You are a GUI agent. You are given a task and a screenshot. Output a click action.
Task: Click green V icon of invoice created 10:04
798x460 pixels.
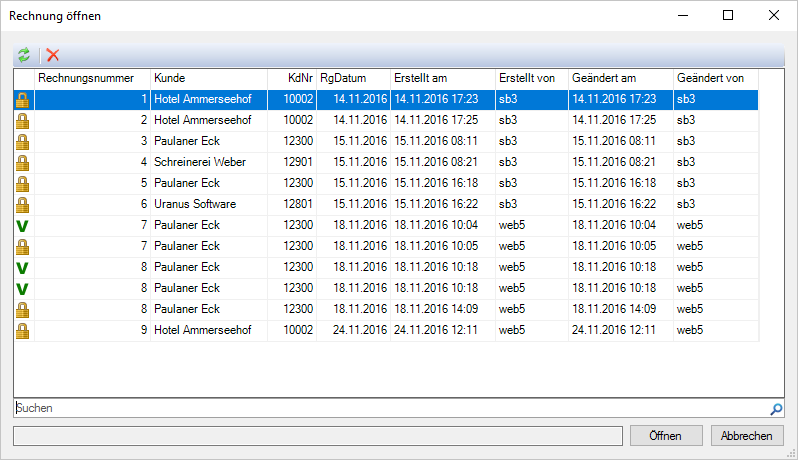23,225
